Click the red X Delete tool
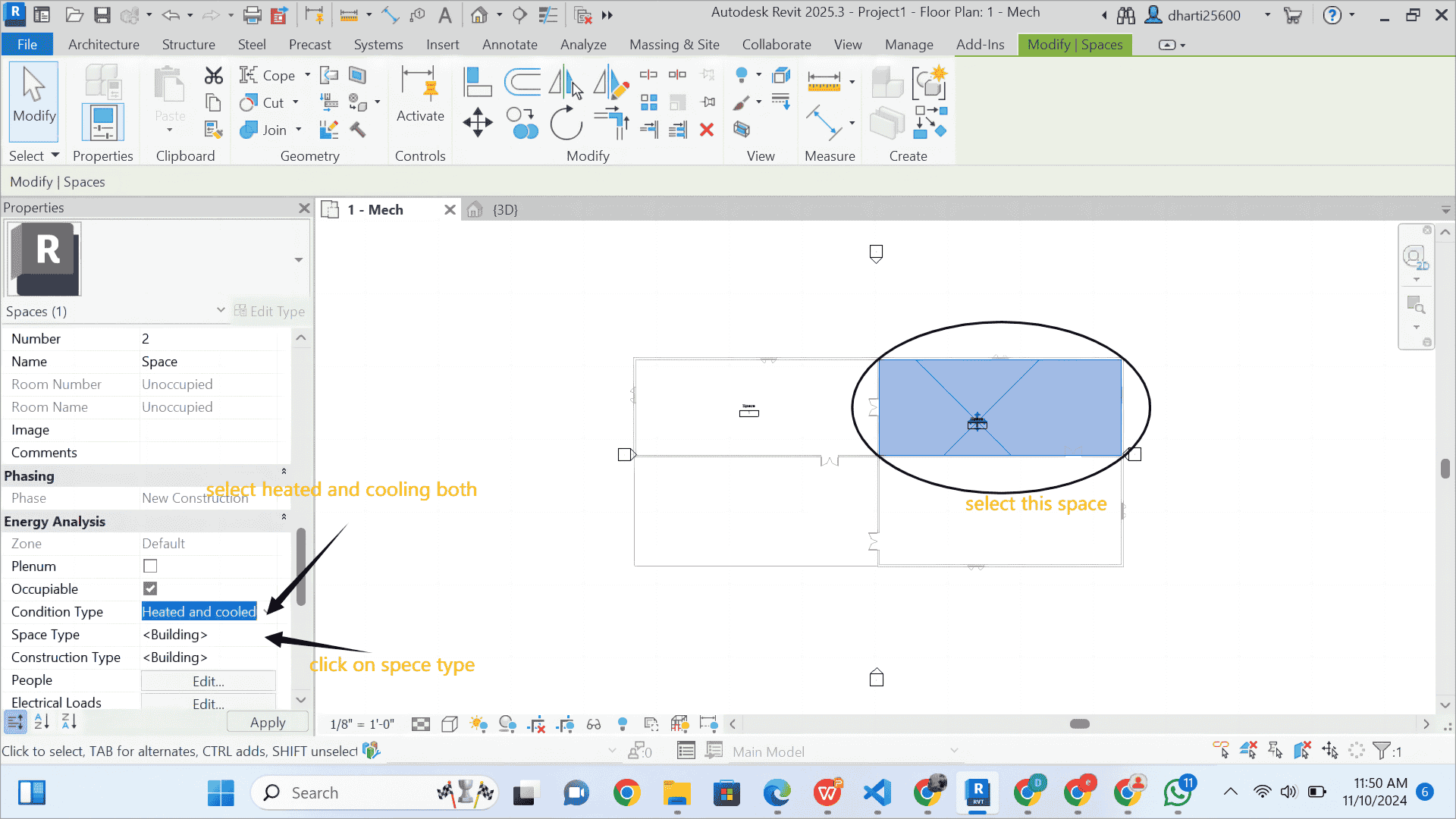This screenshot has width=1456, height=819. coord(707,130)
